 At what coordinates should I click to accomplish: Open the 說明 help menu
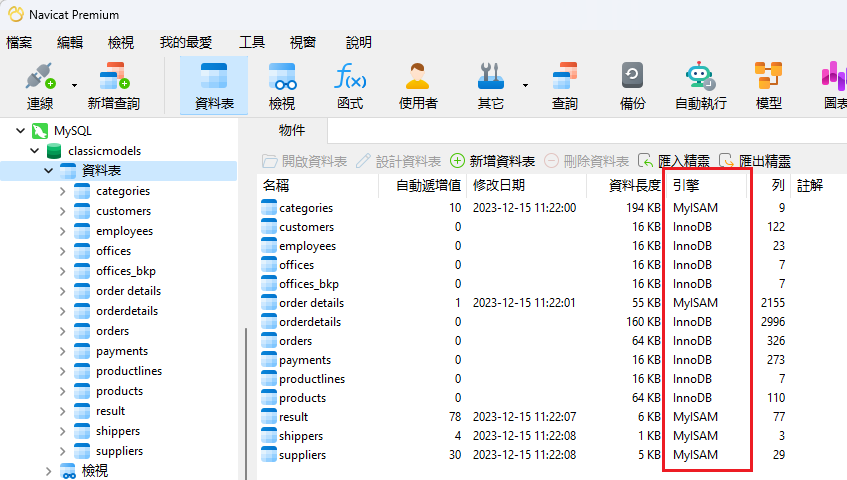pyautogui.click(x=359, y=42)
